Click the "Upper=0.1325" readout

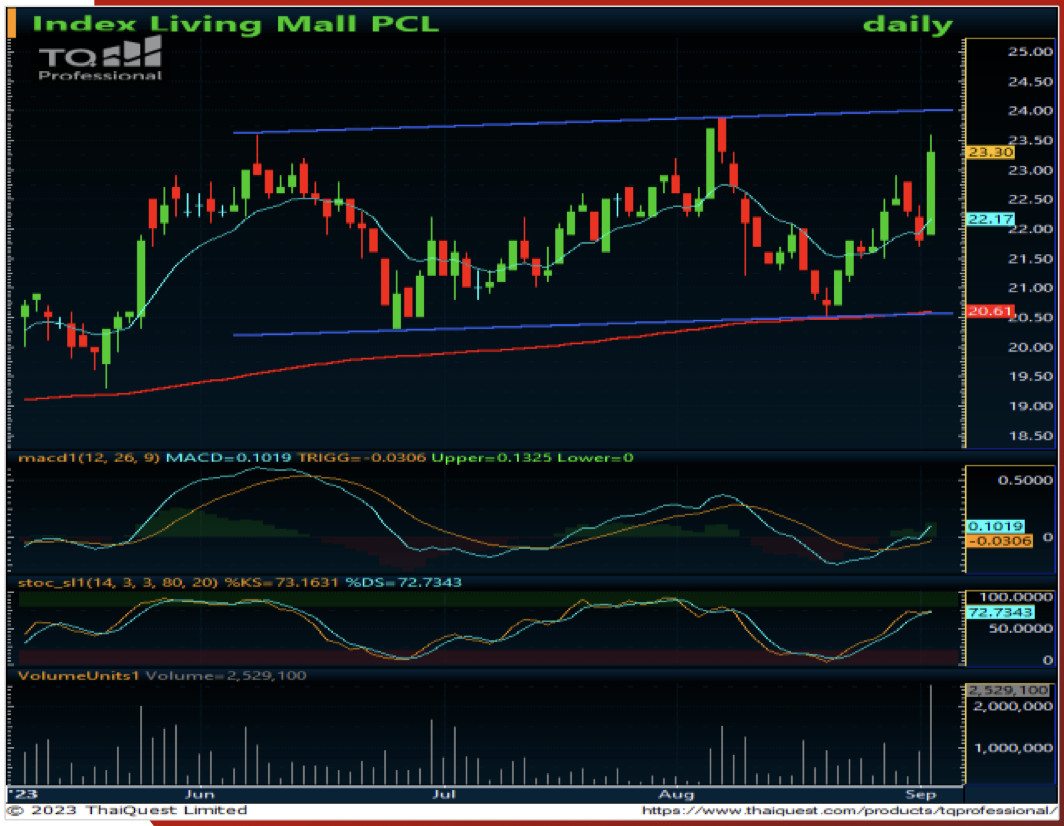pyautogui.click(x=491, y=458)
